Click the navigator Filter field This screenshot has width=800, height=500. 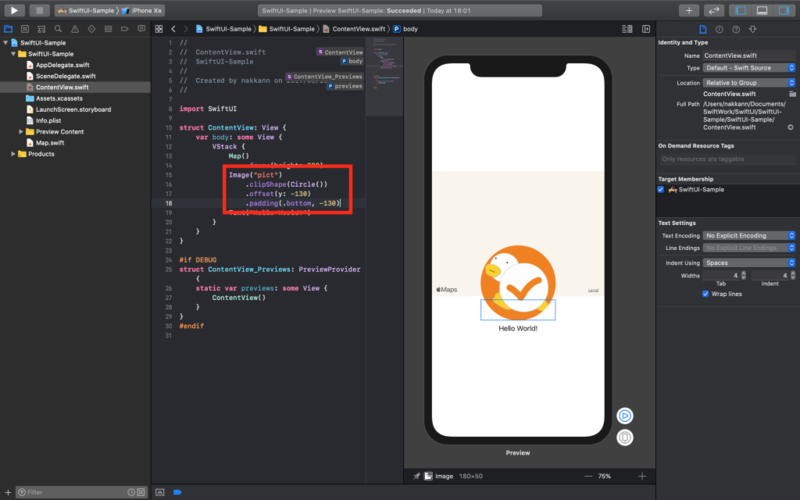(81, 492)
